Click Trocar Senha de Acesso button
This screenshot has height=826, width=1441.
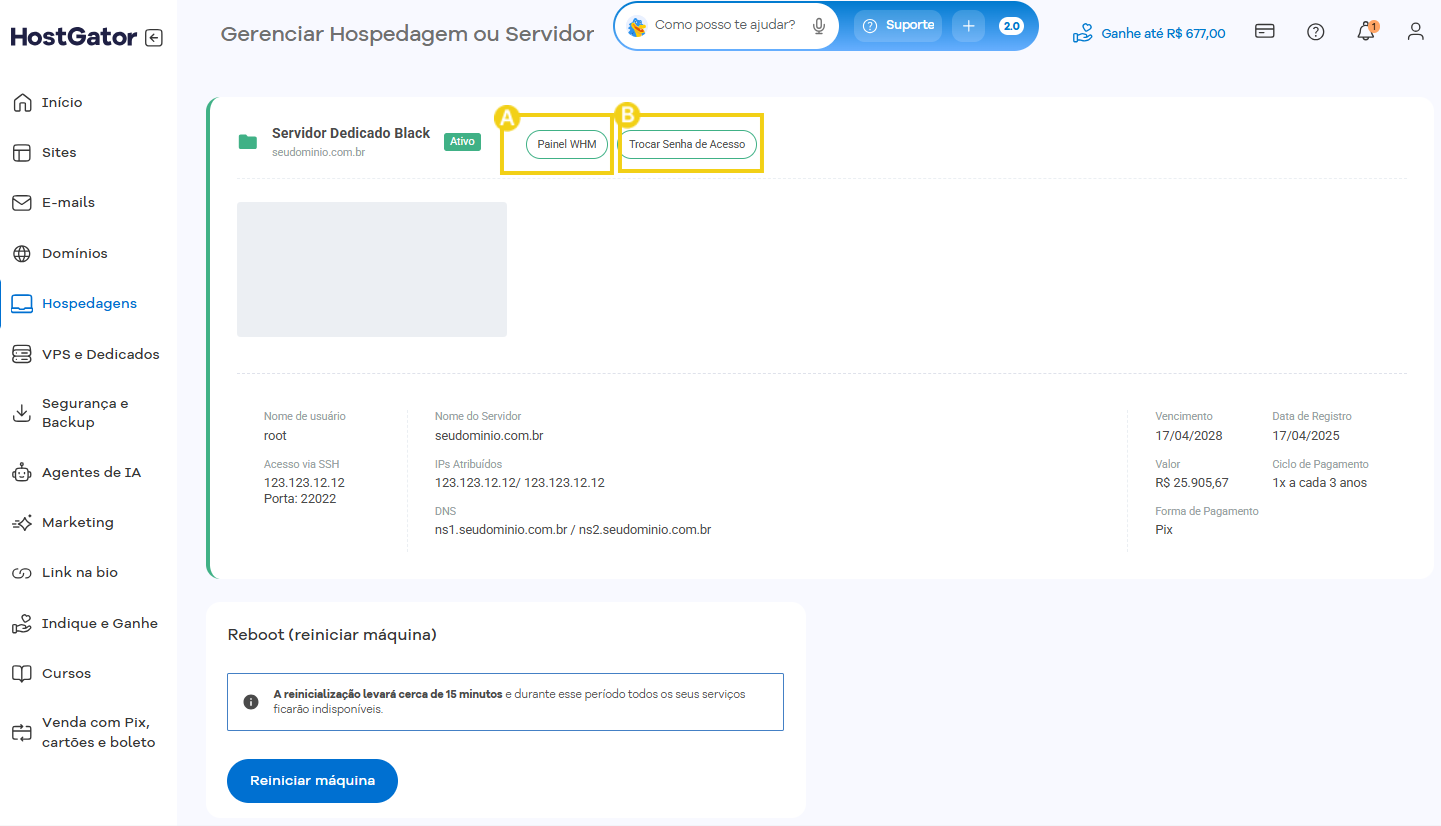point(687,144)
